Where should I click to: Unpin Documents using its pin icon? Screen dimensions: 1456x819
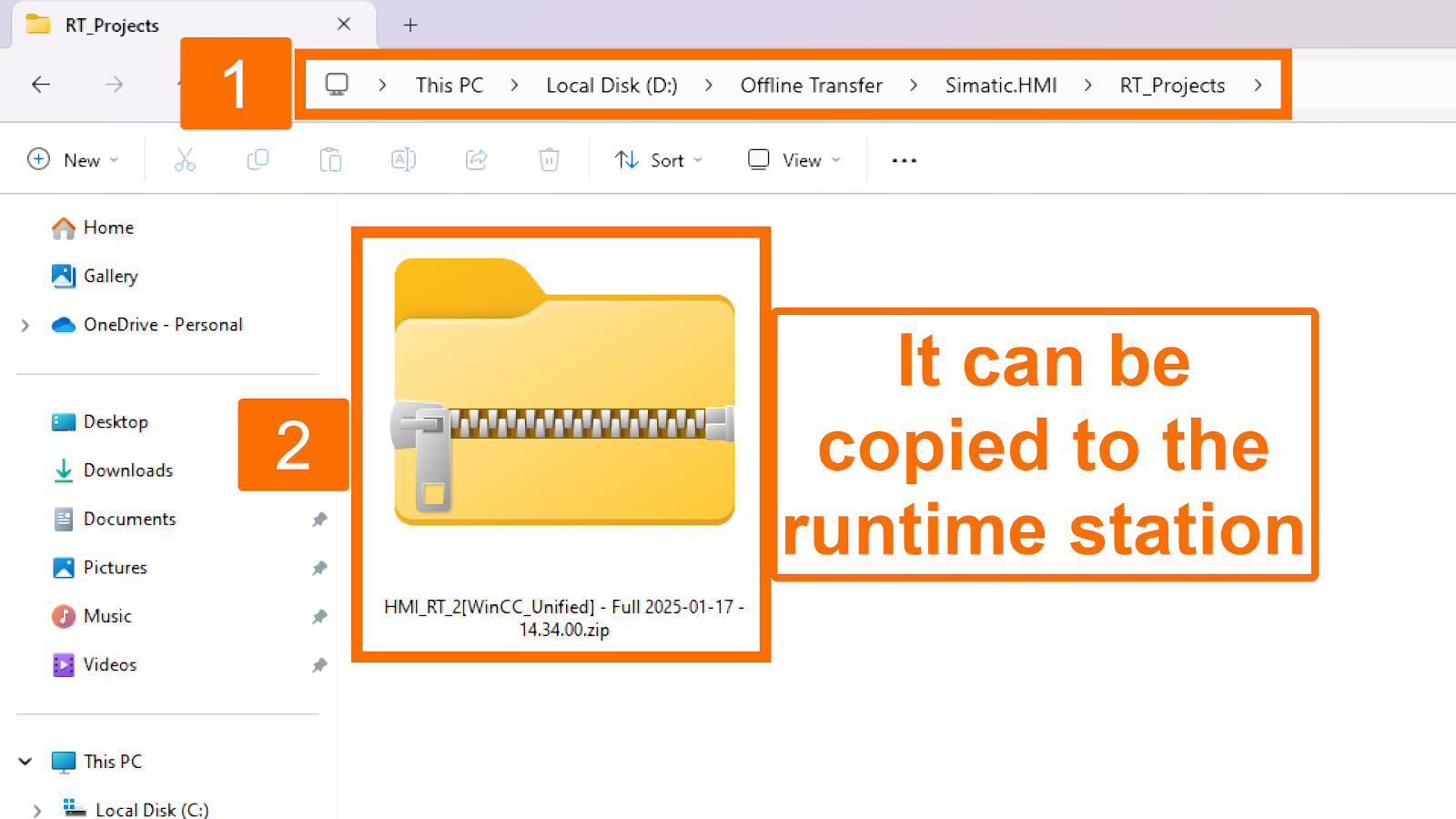pyautogui.click(x=319, y=520)
